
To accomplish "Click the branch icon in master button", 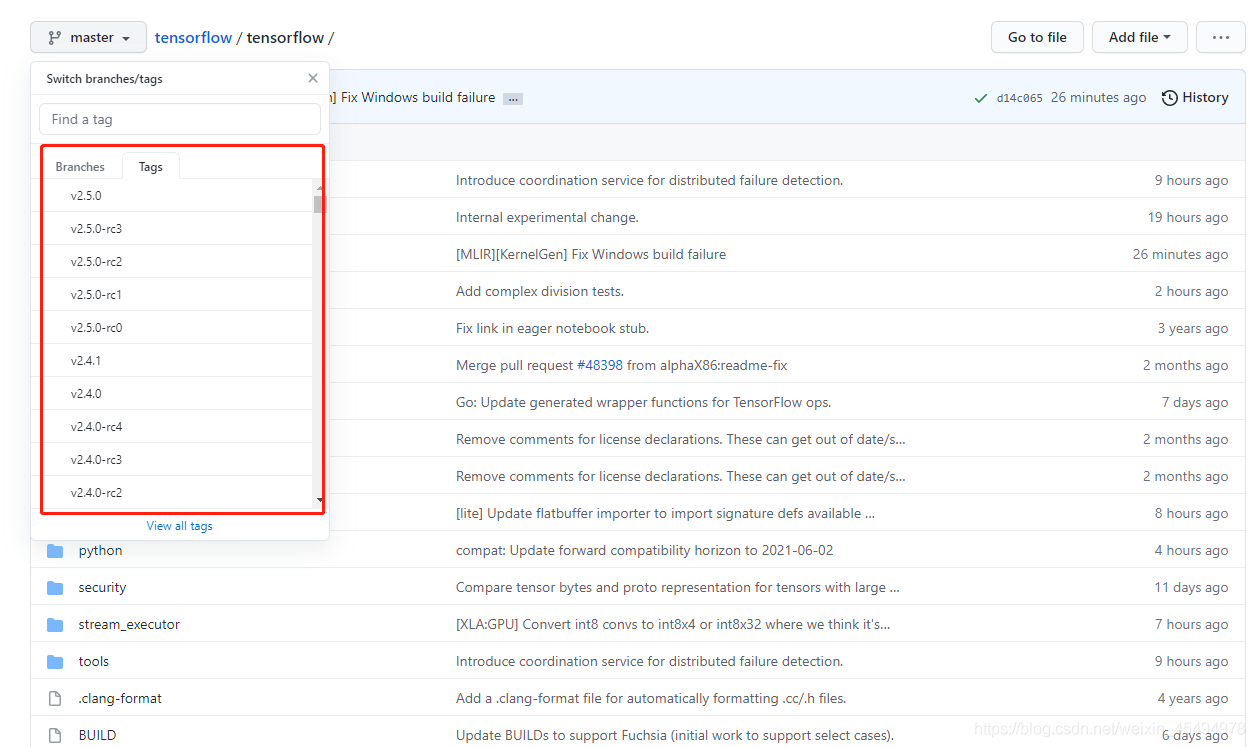I will [55, 37].
